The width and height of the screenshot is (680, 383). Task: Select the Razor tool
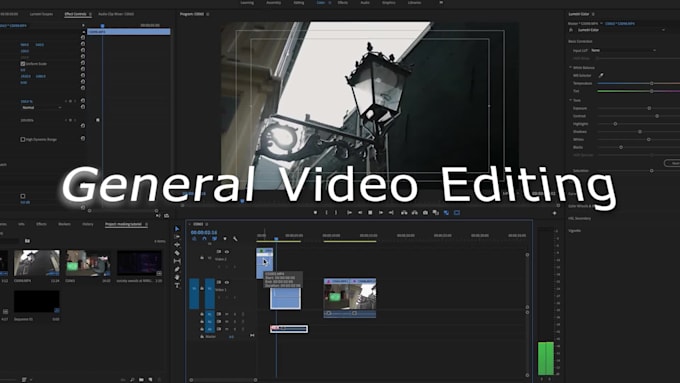pyautogui.click(x=177, y=253)
